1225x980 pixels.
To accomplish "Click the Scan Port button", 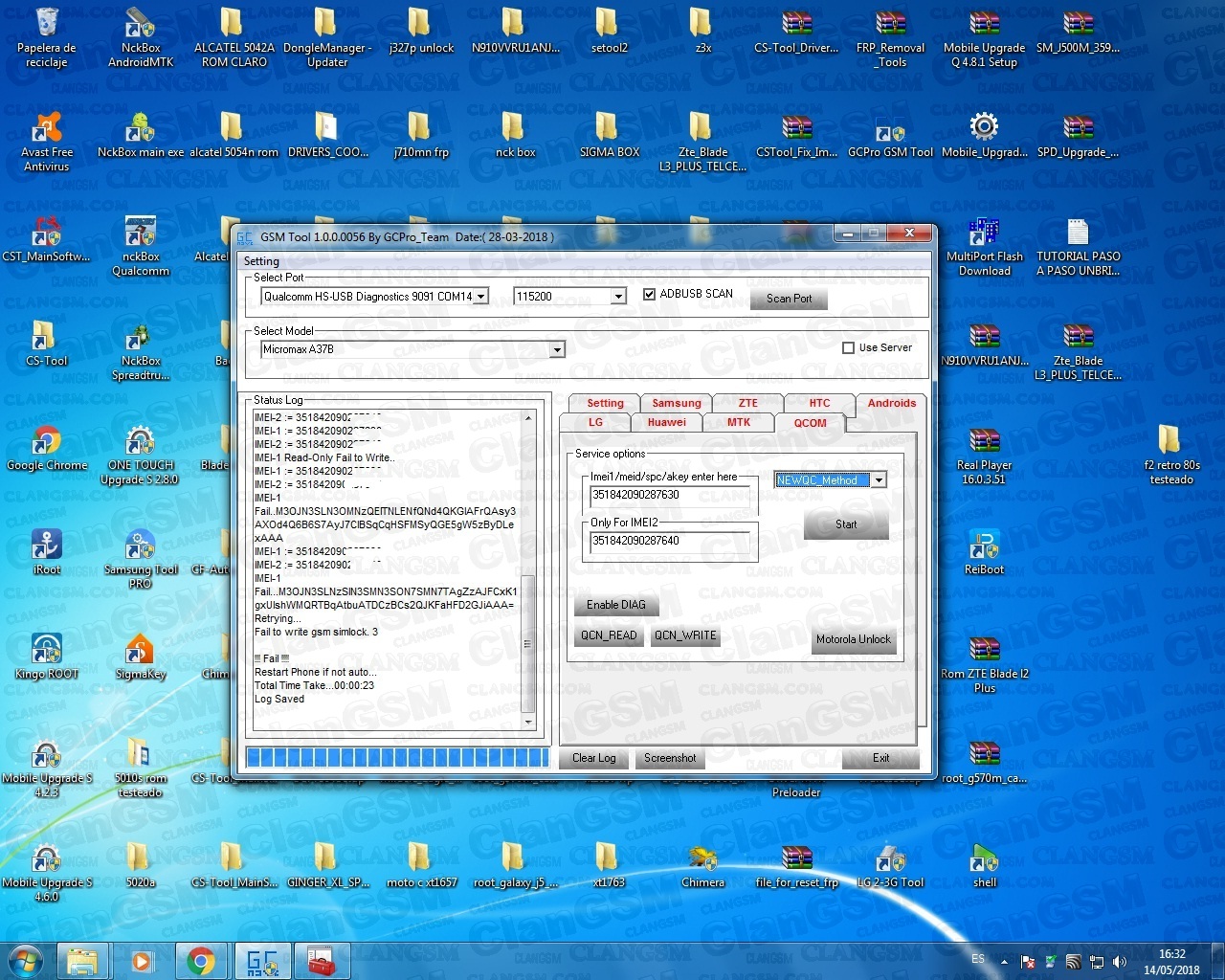I will click(789, 299).
